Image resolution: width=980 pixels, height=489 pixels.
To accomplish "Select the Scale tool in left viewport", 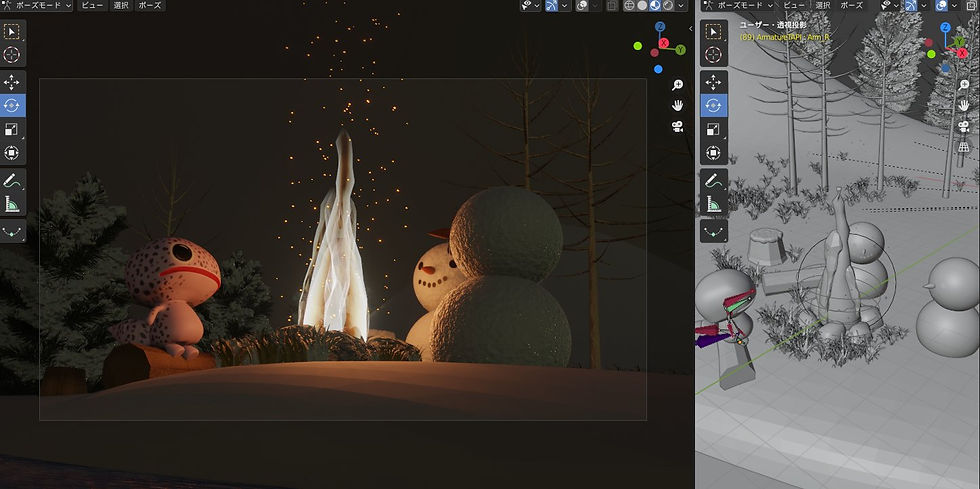I will click(x=12, y=129).
